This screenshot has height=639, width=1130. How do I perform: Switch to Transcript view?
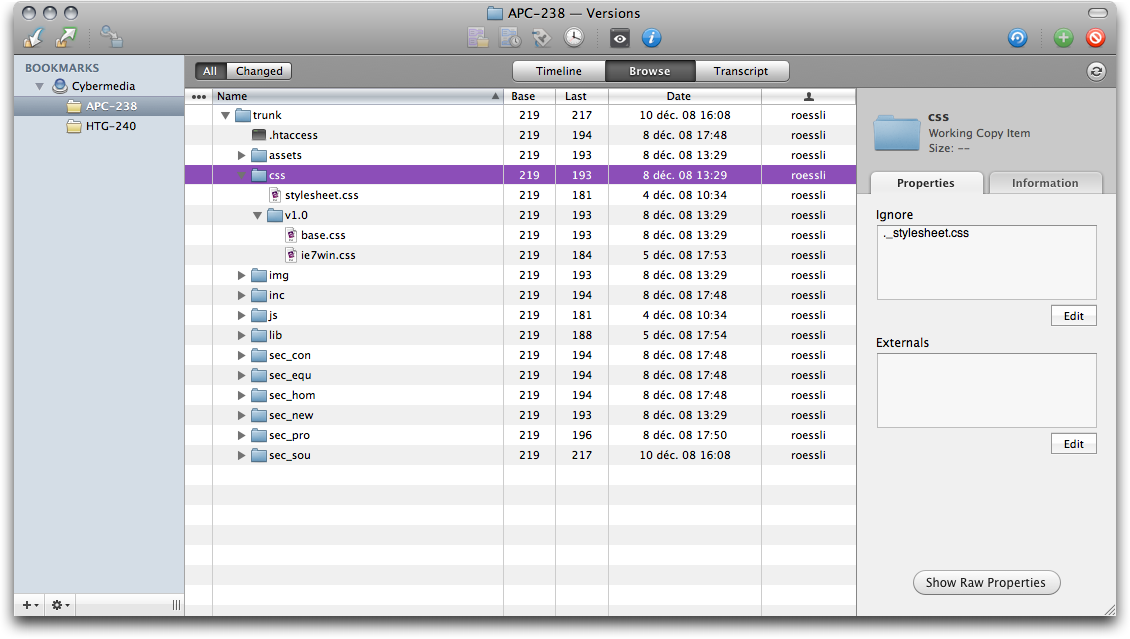[x=741, y=71]
